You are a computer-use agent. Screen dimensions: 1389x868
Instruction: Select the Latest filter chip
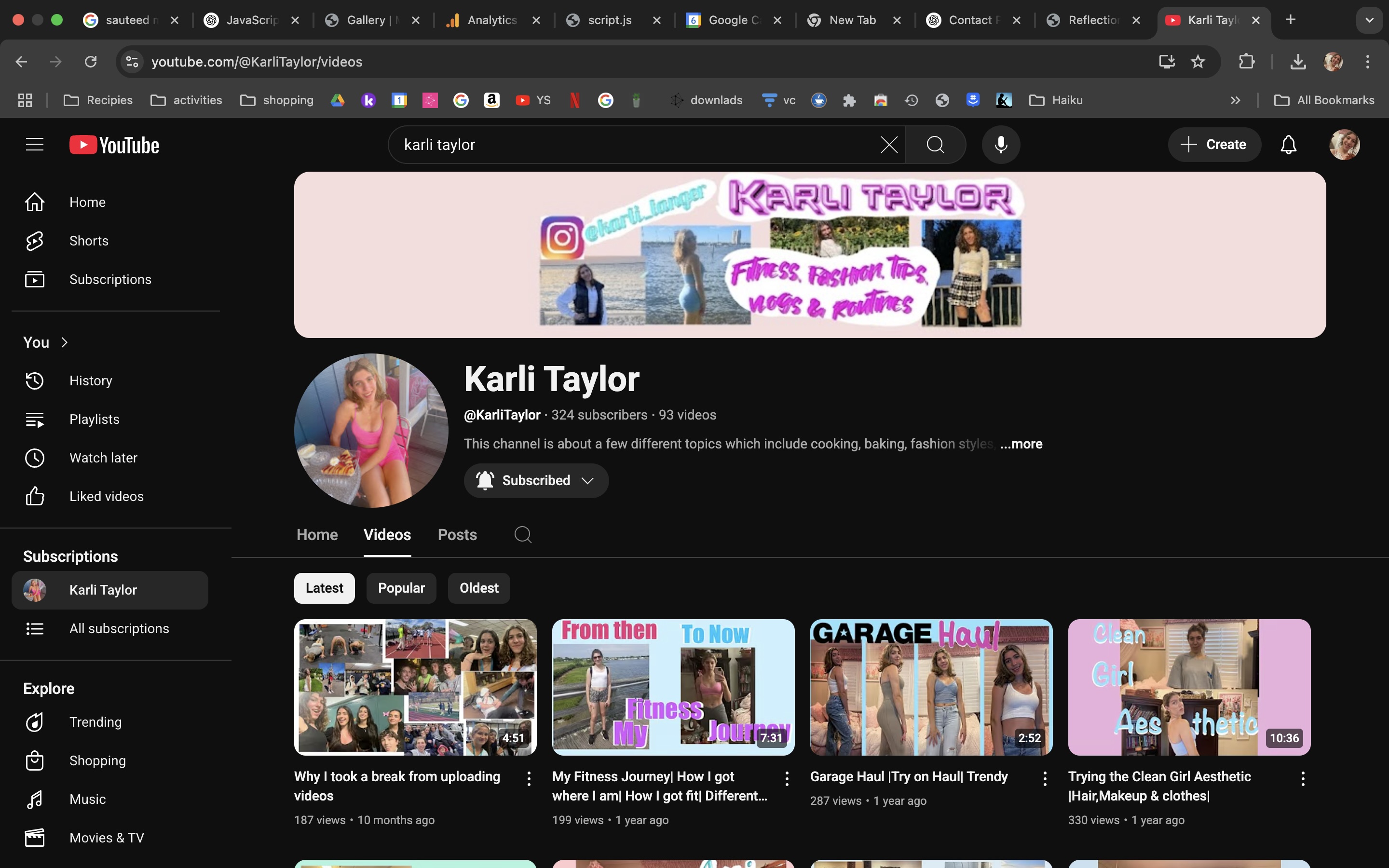(x=324, y=588)
